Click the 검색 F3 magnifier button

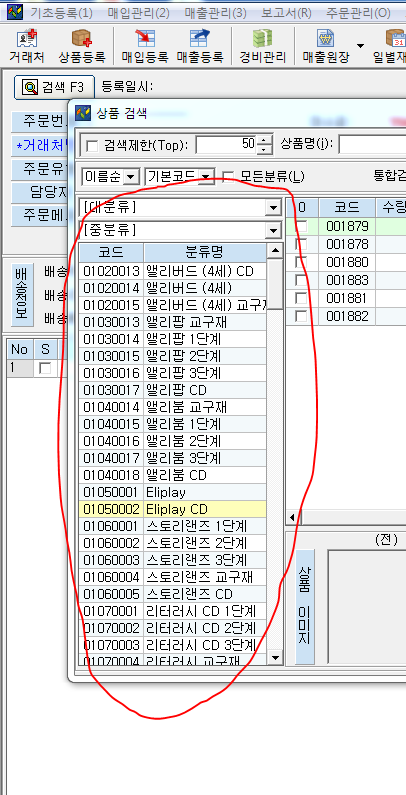(54, 87)
